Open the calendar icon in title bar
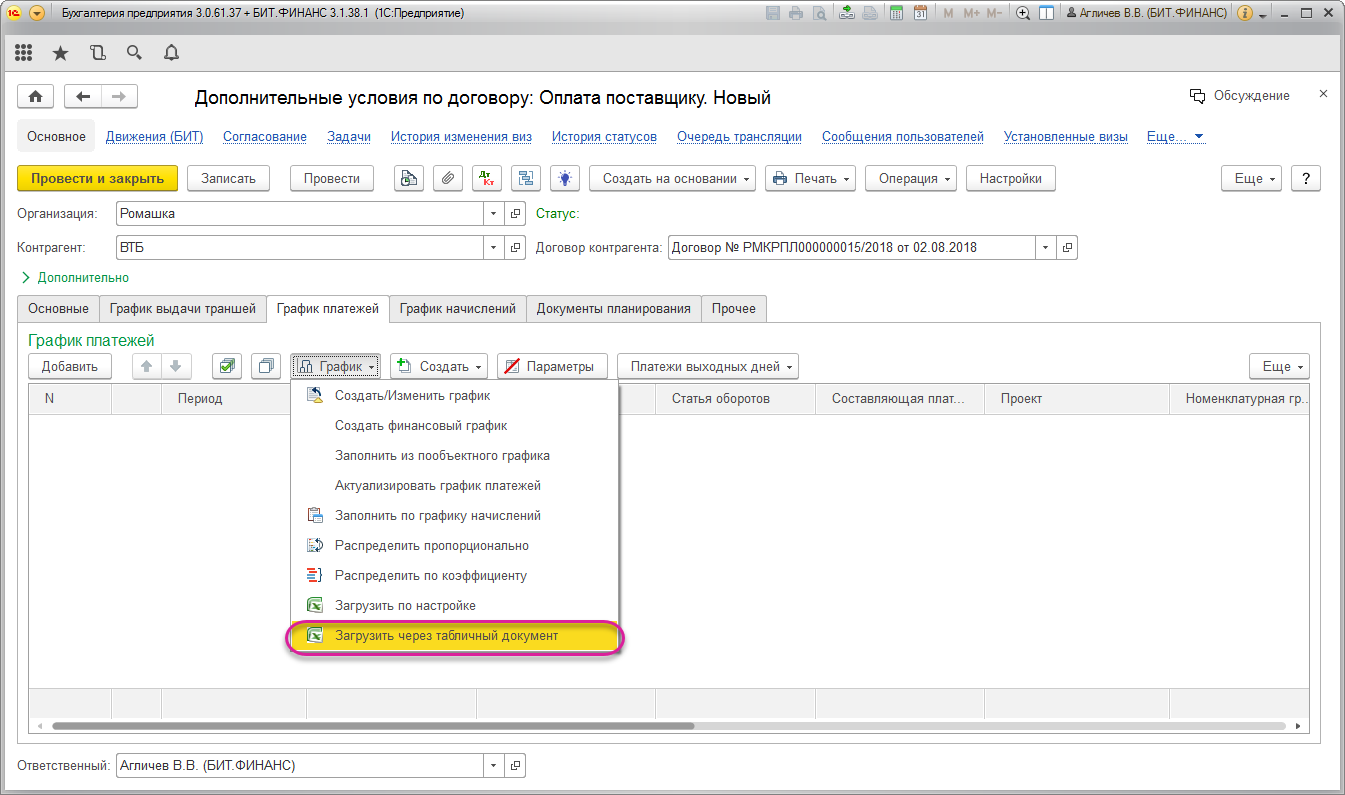 (920, 13)
